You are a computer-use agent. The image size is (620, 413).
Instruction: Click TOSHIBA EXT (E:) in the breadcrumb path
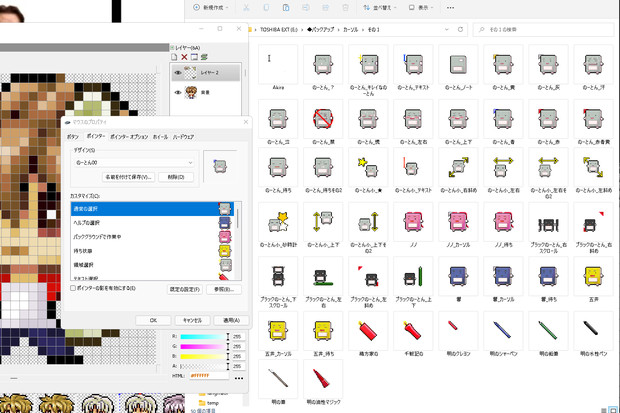click(x=279, y=30)
